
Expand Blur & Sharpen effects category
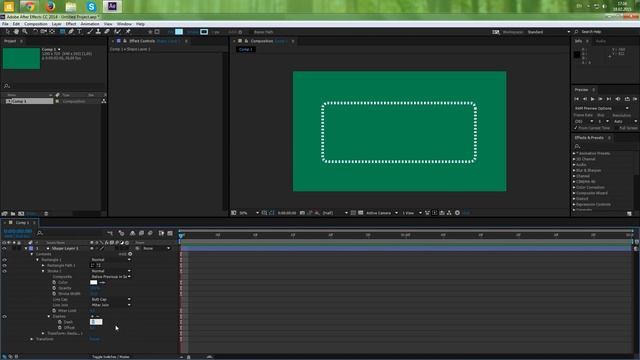coord(574,171)
